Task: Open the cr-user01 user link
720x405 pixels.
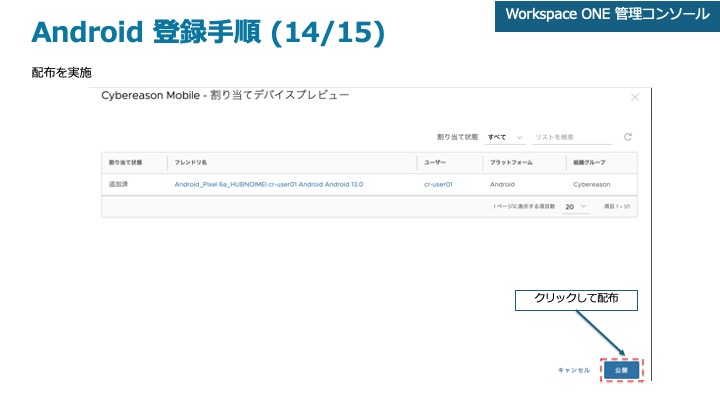Action: pos(438,185)
